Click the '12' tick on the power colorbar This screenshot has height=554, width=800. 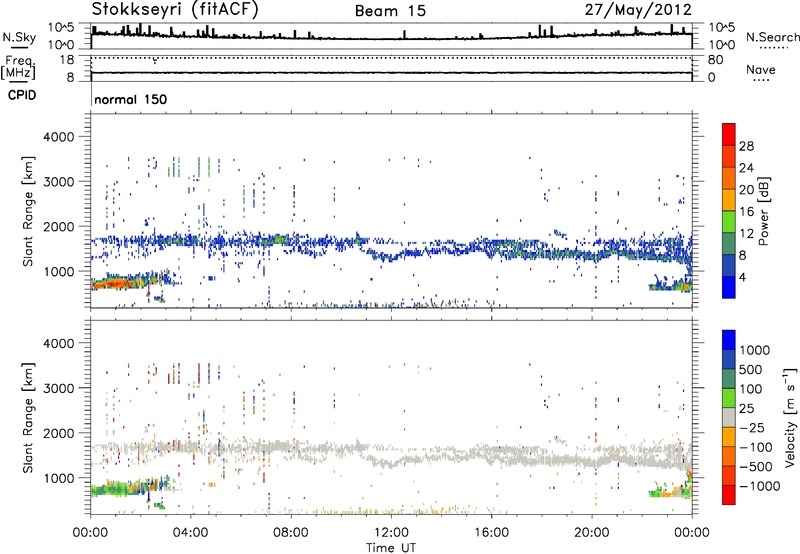click(x=746, y=234)
